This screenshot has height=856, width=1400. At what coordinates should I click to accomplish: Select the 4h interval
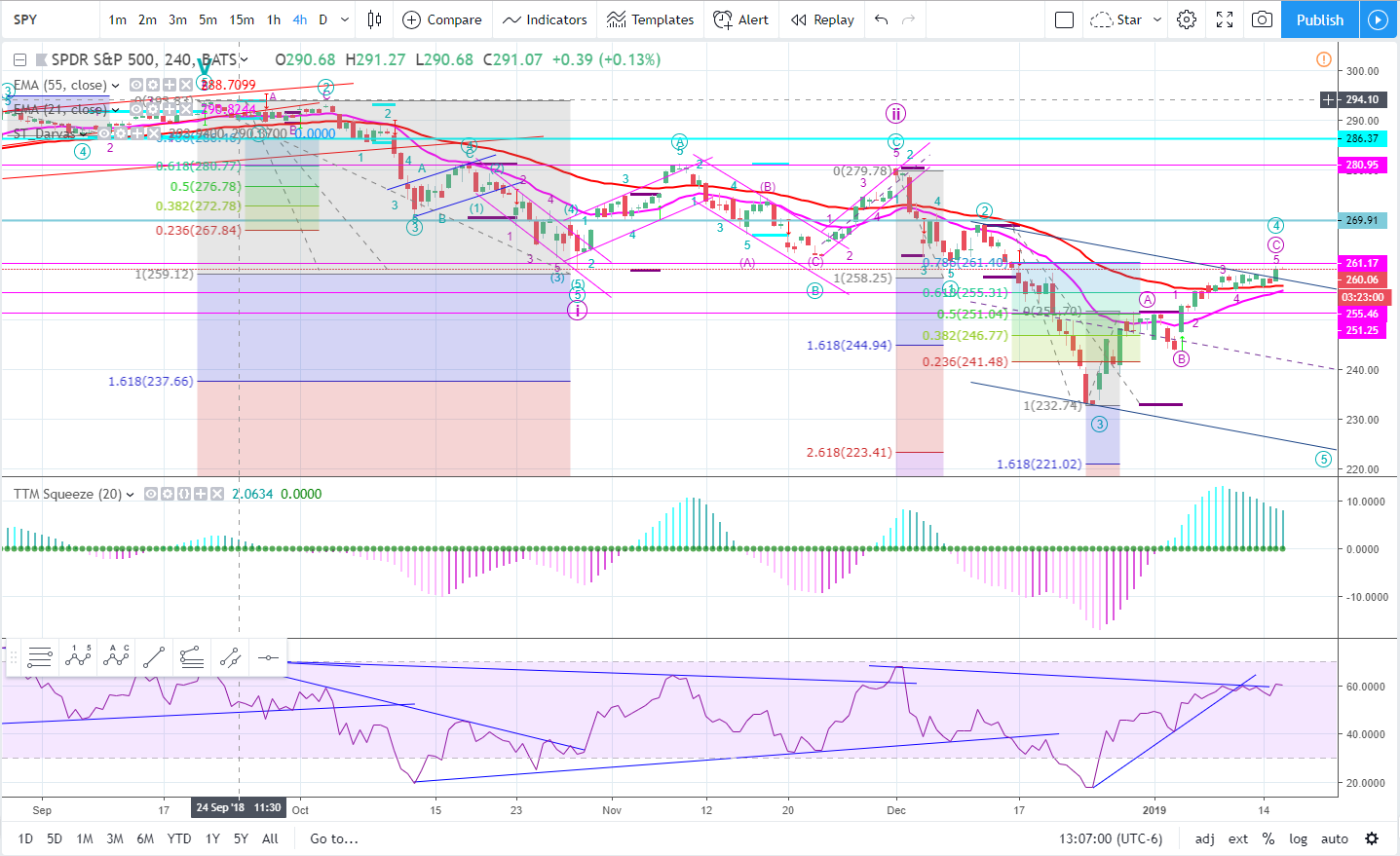[x=300, y=19]
